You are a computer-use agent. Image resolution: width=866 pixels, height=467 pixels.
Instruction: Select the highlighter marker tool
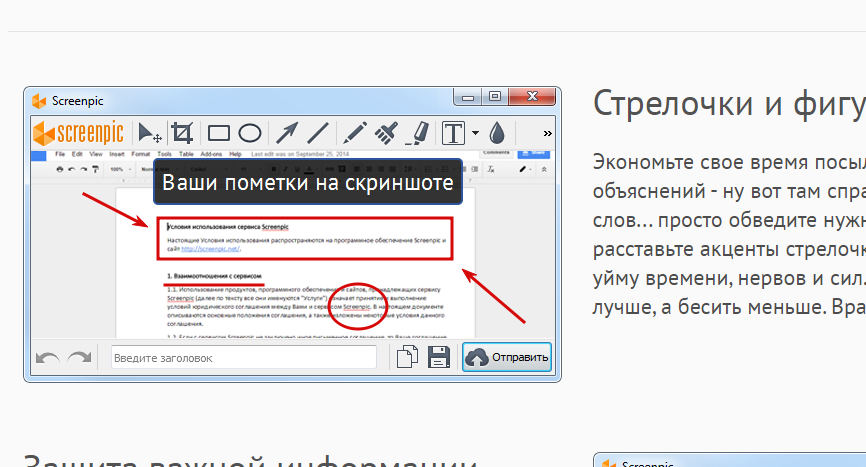pyautogui.click(x=418, y=133)
